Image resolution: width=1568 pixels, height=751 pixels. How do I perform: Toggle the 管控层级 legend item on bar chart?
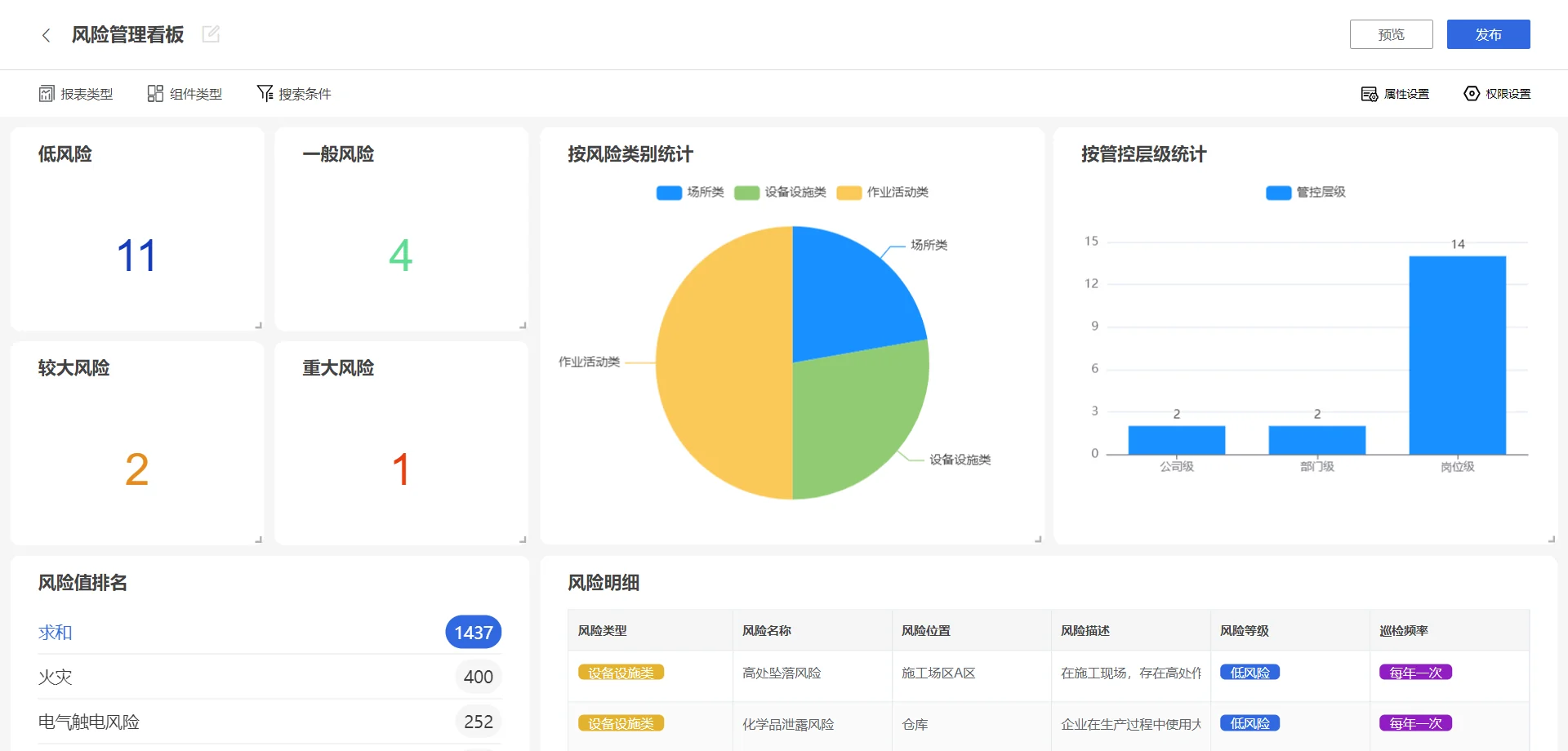pos(1305,193)
